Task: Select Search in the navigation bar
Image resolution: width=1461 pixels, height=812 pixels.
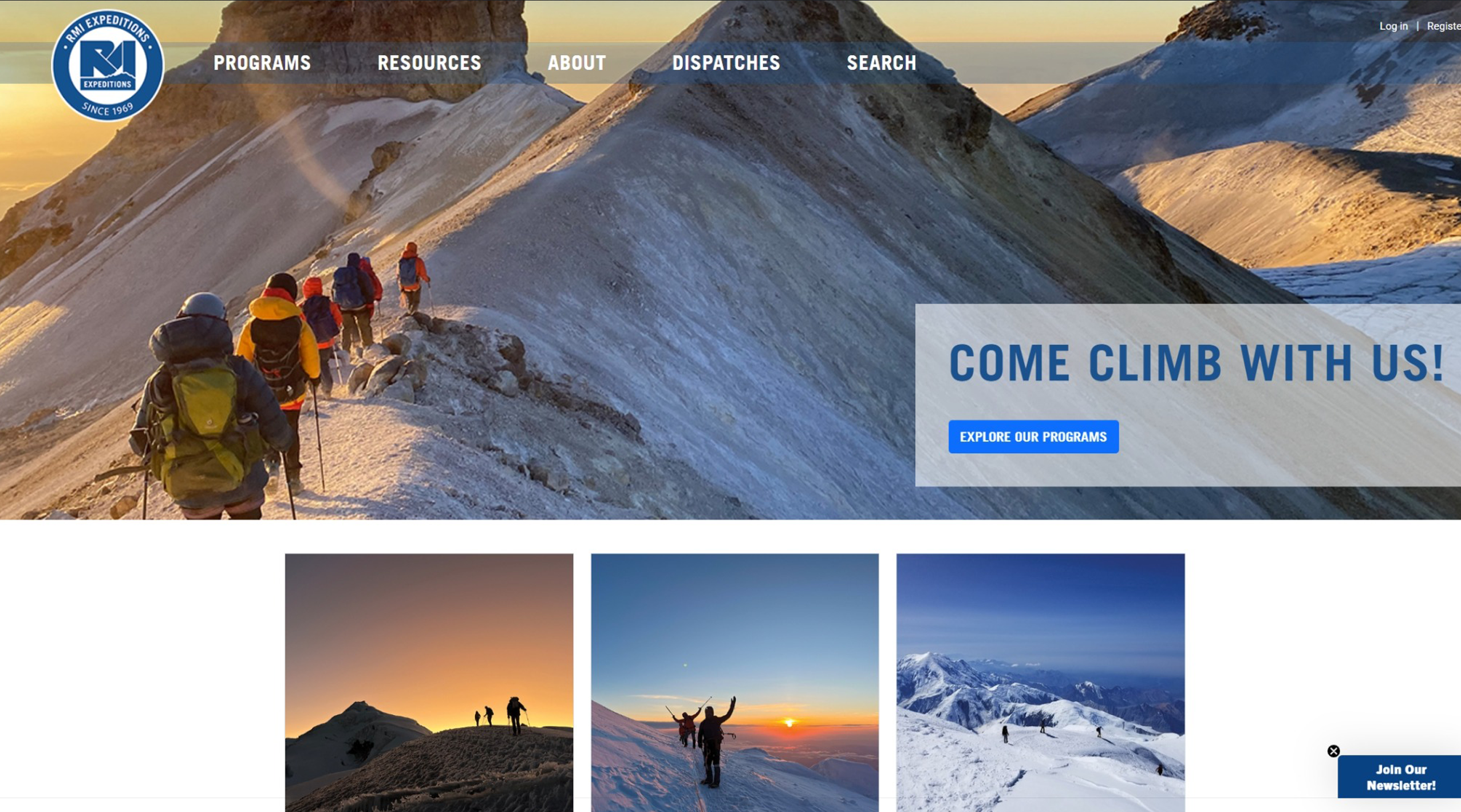Action: tap(882, 63)
